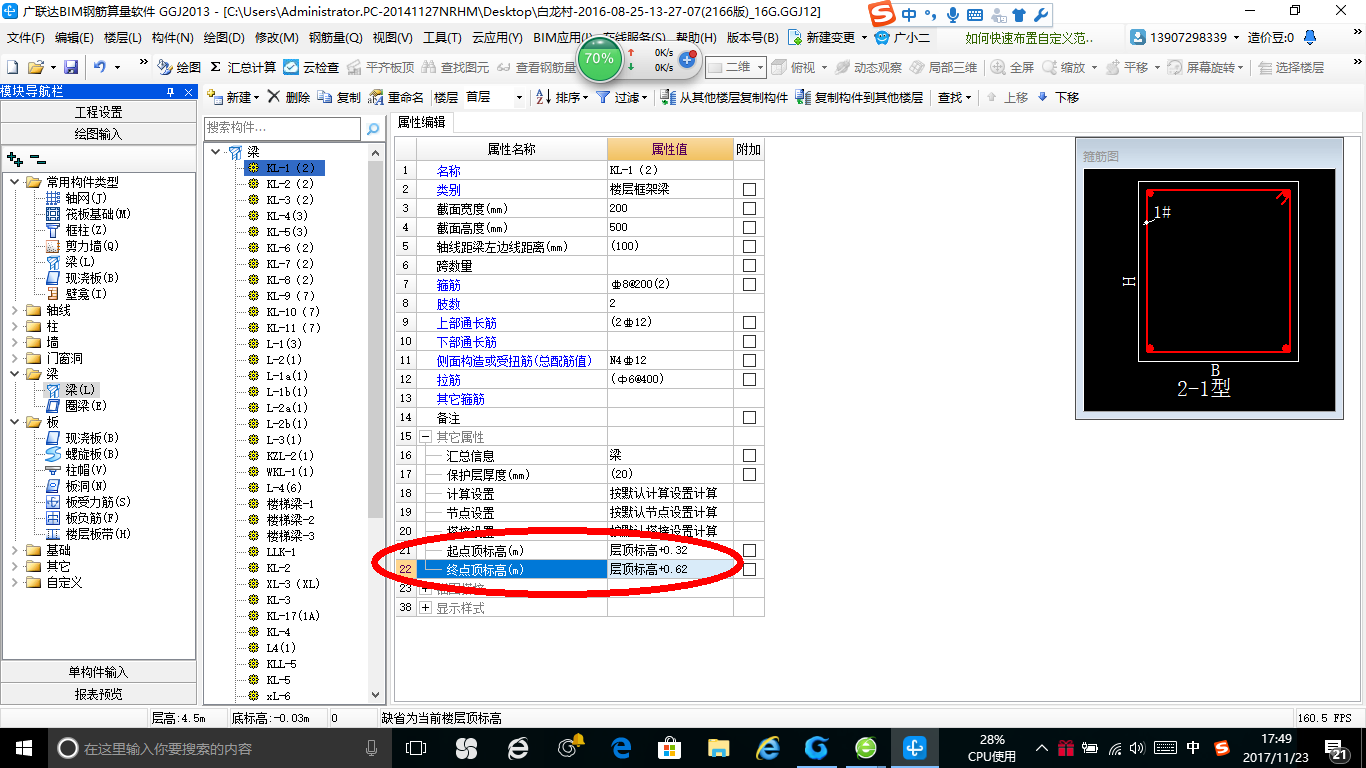Select 框柱(Z) column item
The height and width of the screenshot is (768, 1366).
click(x=75, y=230)
